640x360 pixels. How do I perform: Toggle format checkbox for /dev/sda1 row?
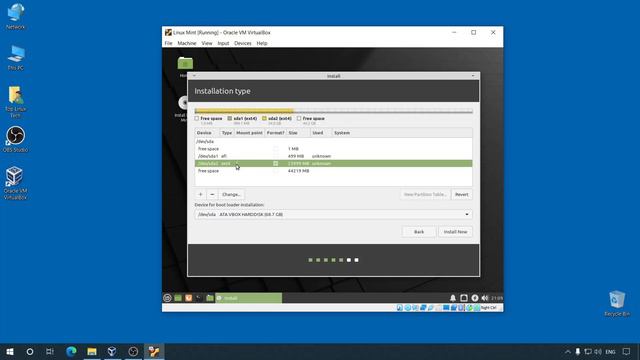tap(276, 156)
